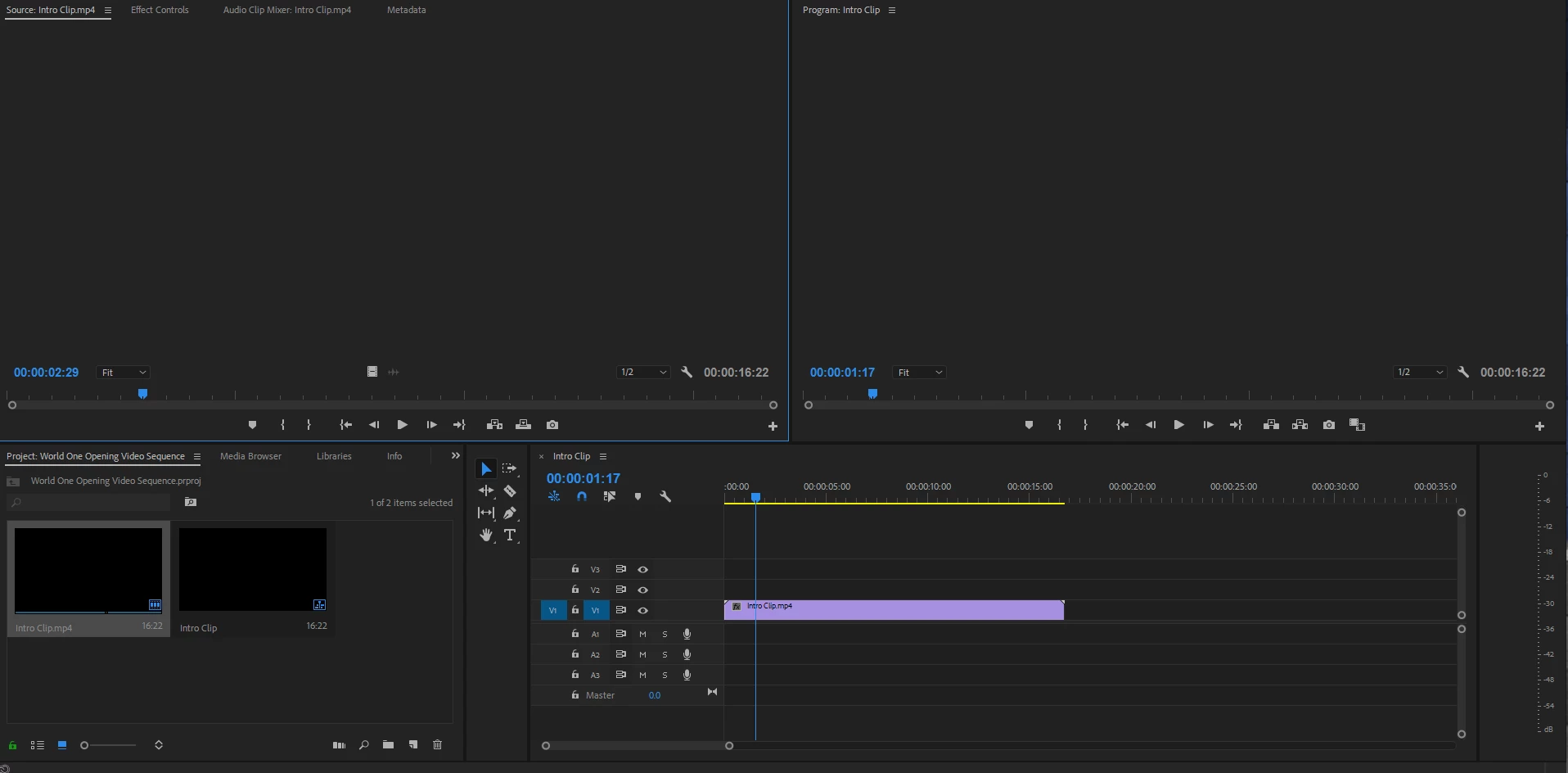Click the Project panel search field

coord(89,503)
